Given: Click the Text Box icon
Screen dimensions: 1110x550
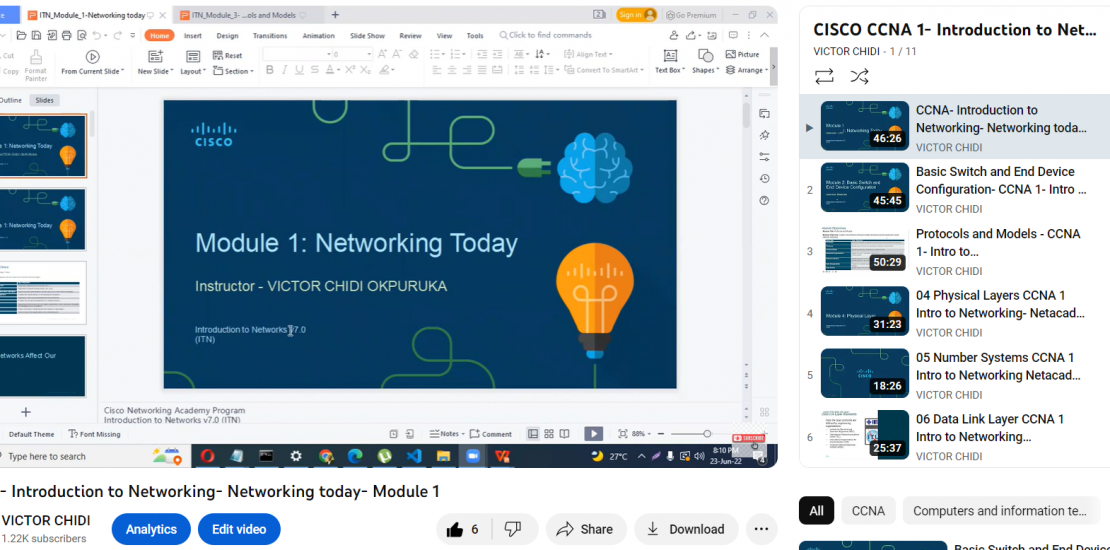Looking at the screenshot, I should pyautogui.click(x=670, y=56).
